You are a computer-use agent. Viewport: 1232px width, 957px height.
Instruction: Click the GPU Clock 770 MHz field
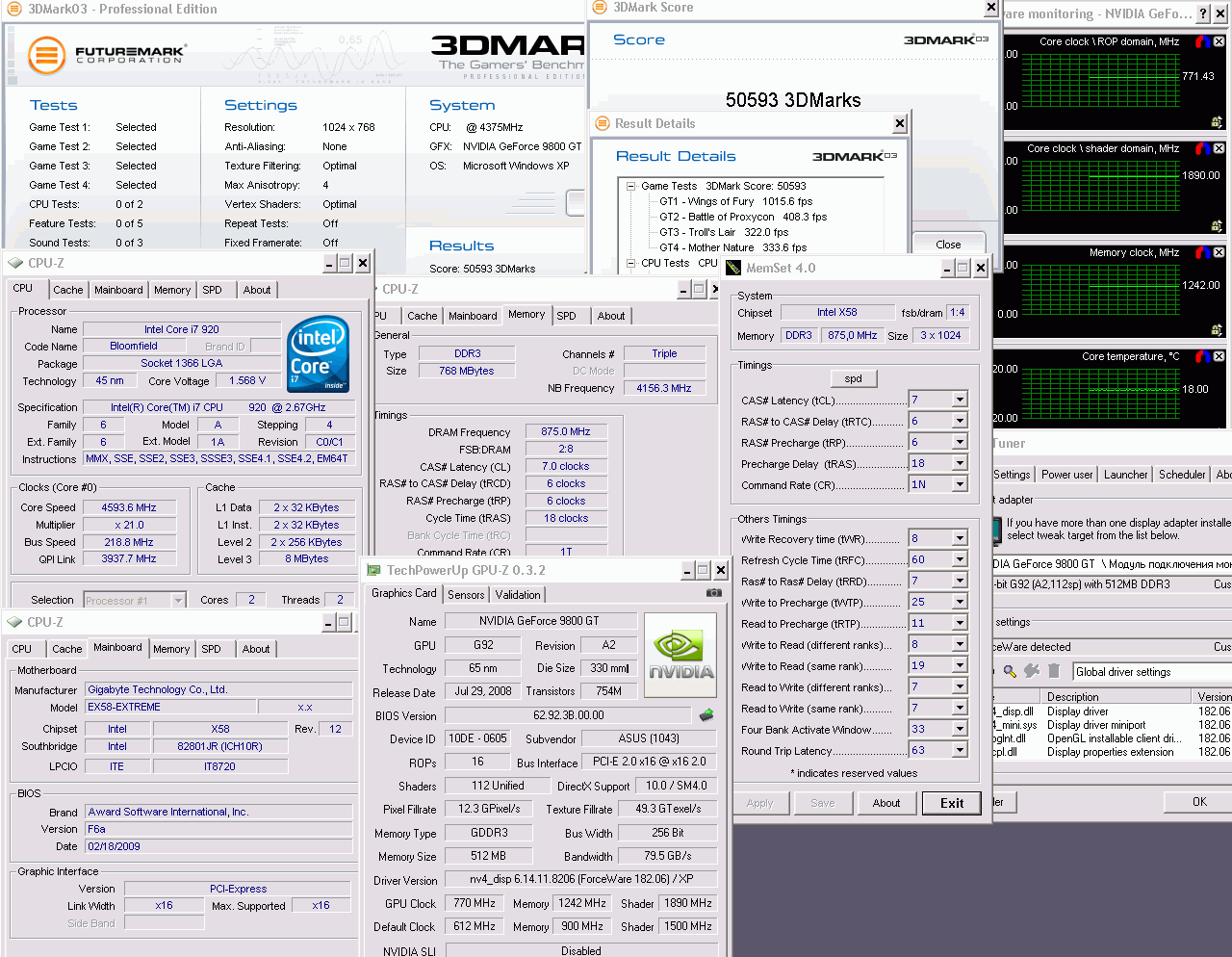coord(474,903)
